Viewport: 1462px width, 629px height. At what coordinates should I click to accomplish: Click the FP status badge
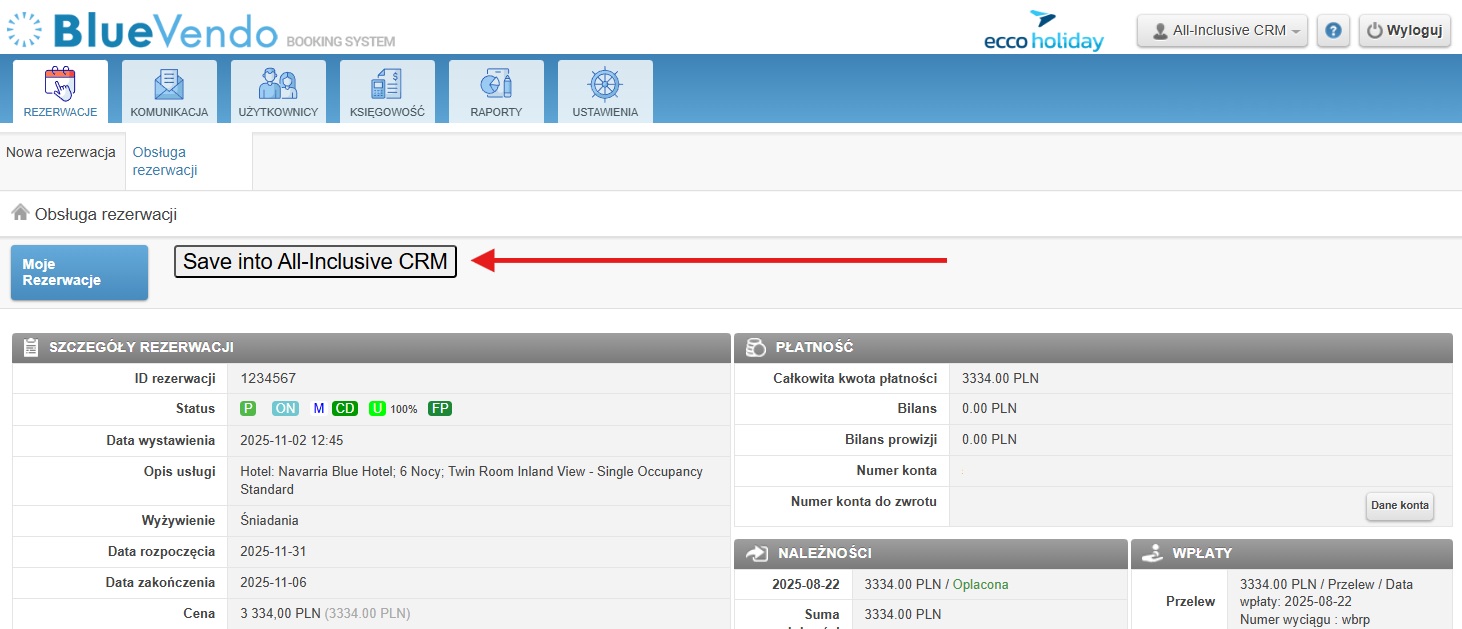click(439, 408)
